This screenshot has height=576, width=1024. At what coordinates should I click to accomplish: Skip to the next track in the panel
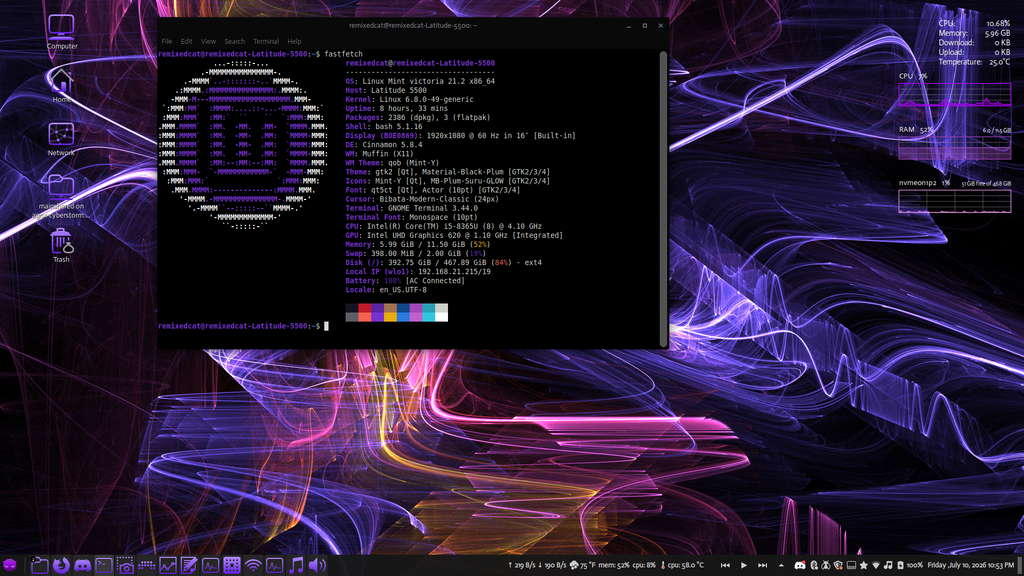pos(762,565)
